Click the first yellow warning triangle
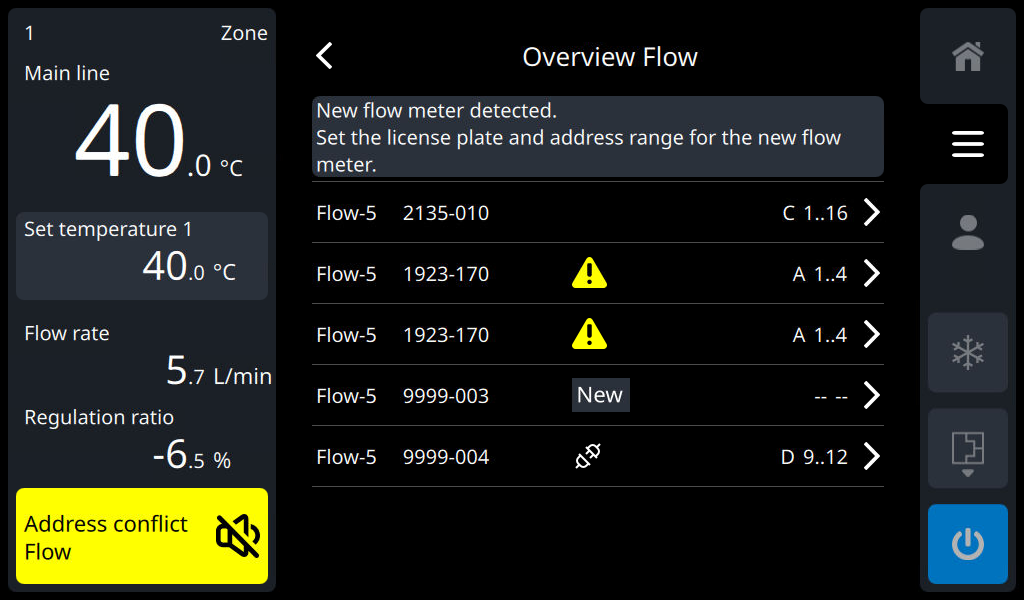Viewport: 1024px width, 600px height. coord(589,273)
